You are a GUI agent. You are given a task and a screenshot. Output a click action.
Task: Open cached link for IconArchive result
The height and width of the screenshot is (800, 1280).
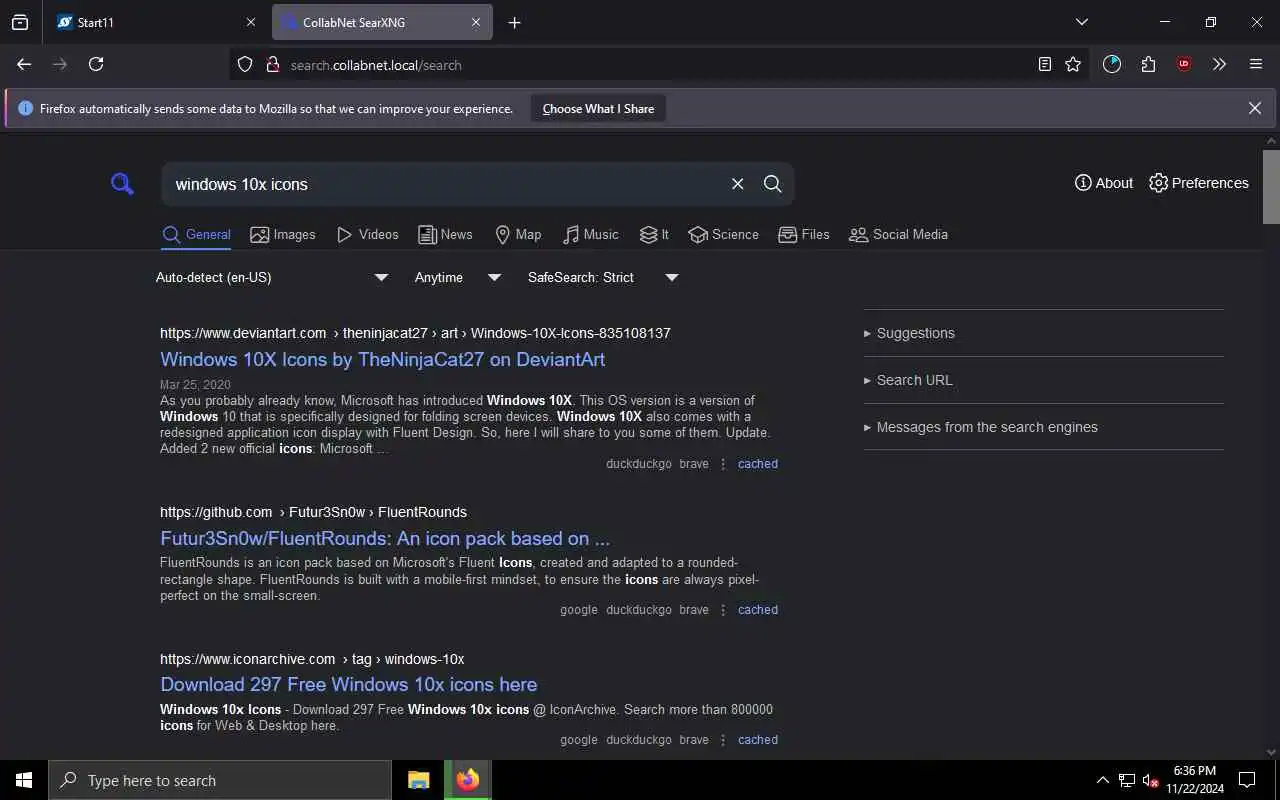point(758,740)
